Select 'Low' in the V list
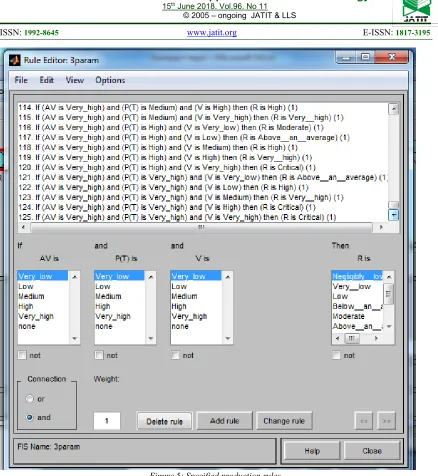The image size is (438, 476). (196, 286)
